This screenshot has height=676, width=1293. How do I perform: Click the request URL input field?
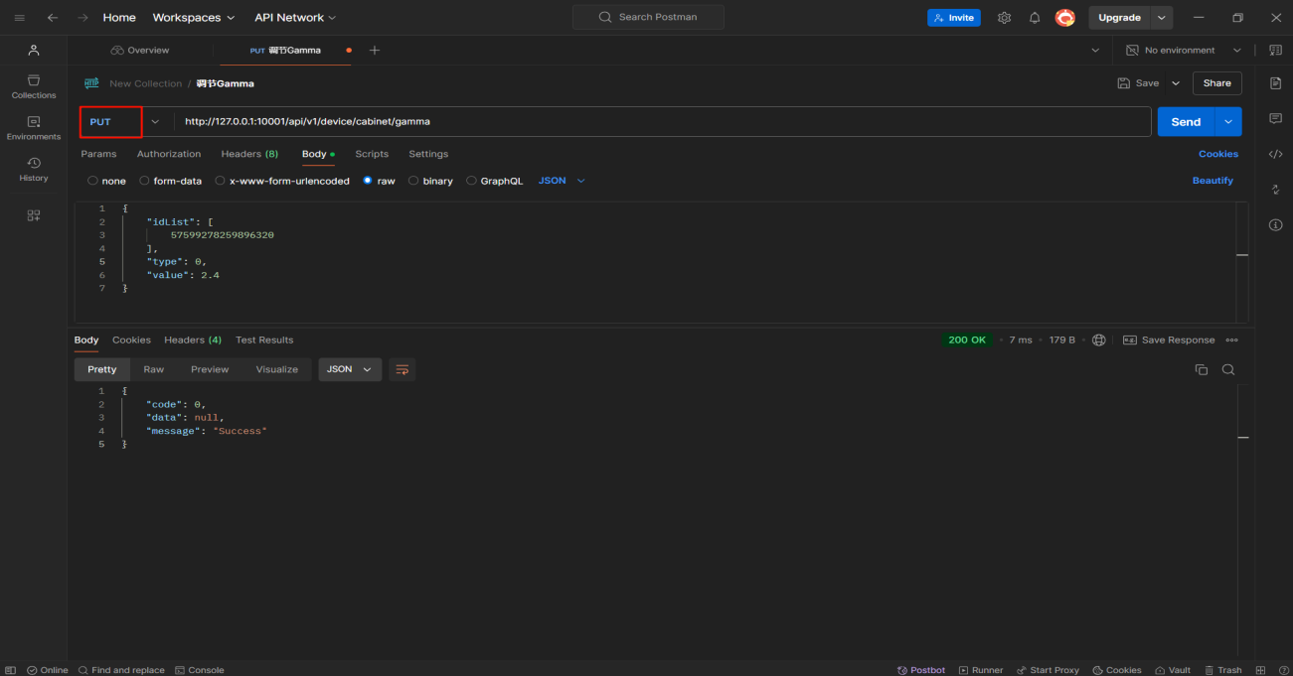pyautogui.click(x=660, y=122)
